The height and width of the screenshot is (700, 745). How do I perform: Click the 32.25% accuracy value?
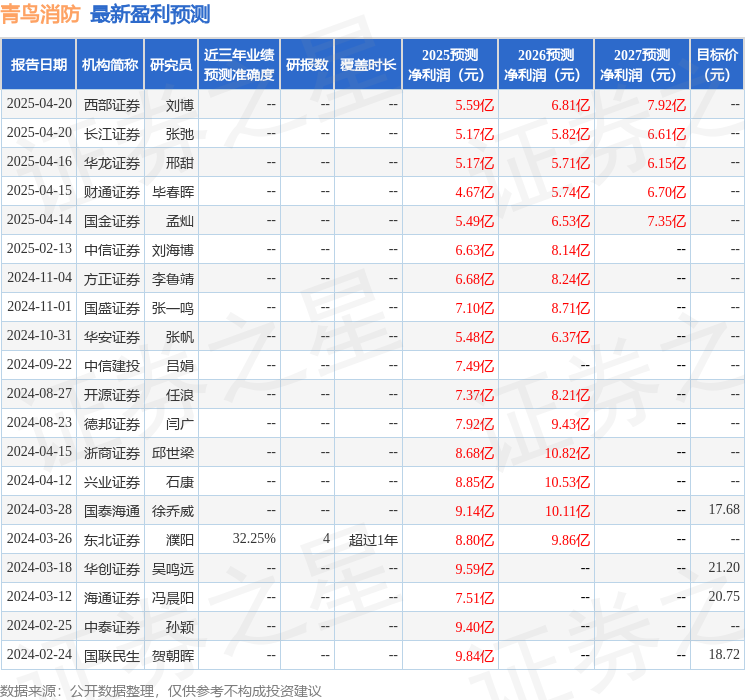[254, 538]
